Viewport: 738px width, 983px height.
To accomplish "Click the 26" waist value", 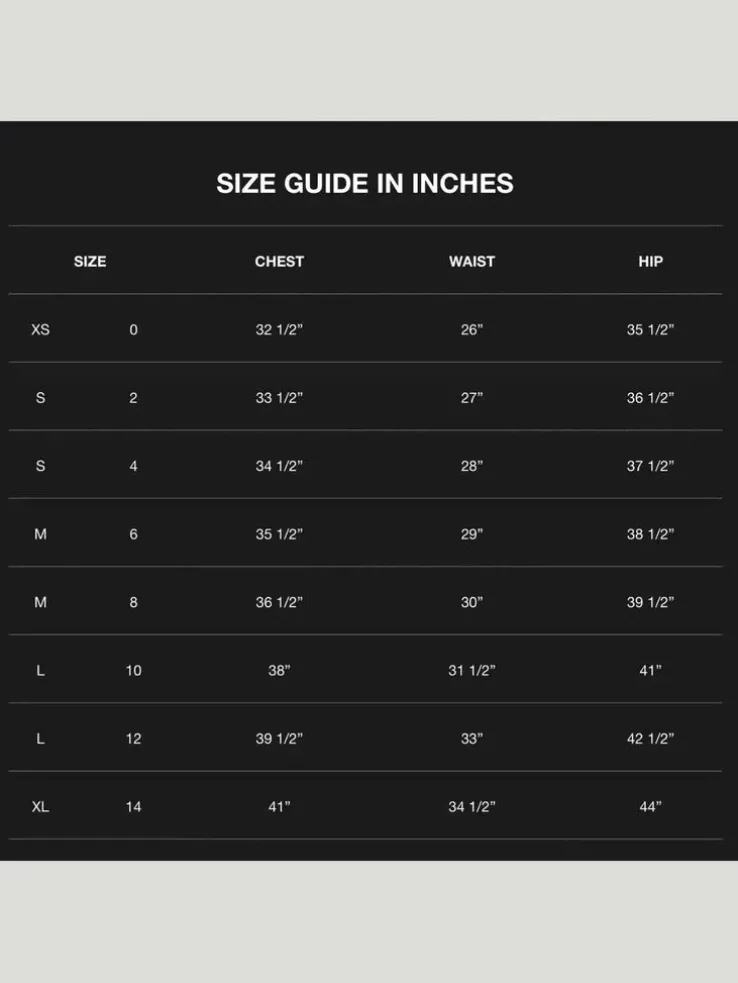I will (472, 330).
